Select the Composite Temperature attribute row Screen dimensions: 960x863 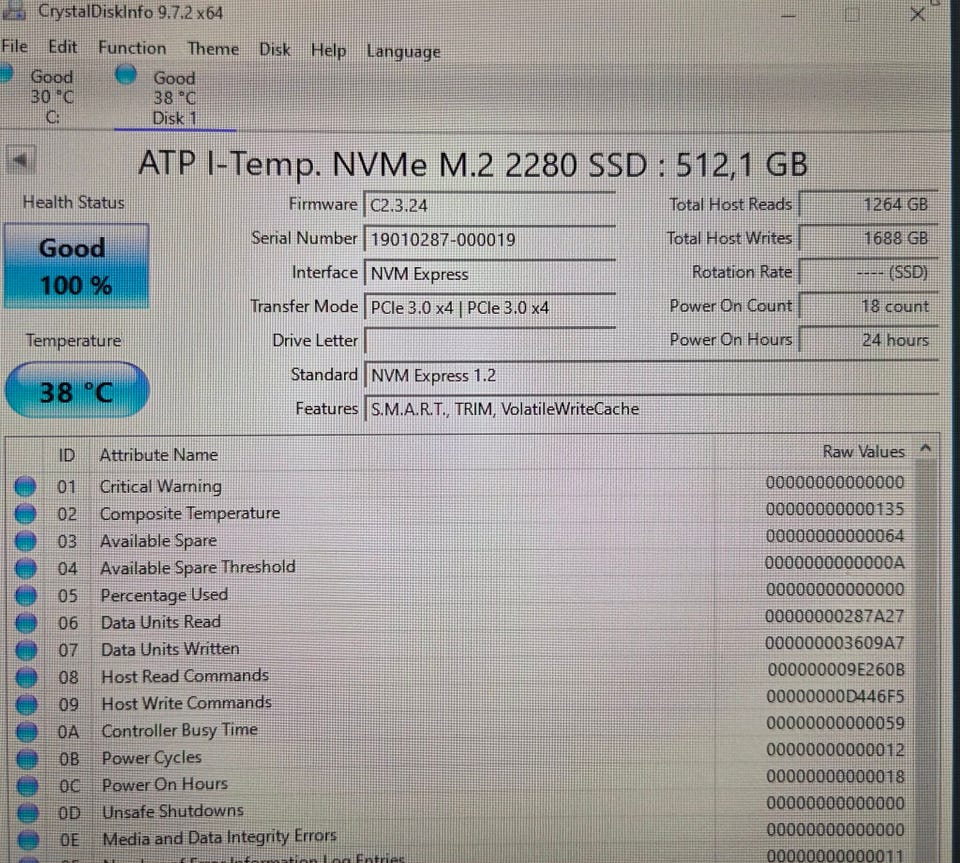[462, 512]
